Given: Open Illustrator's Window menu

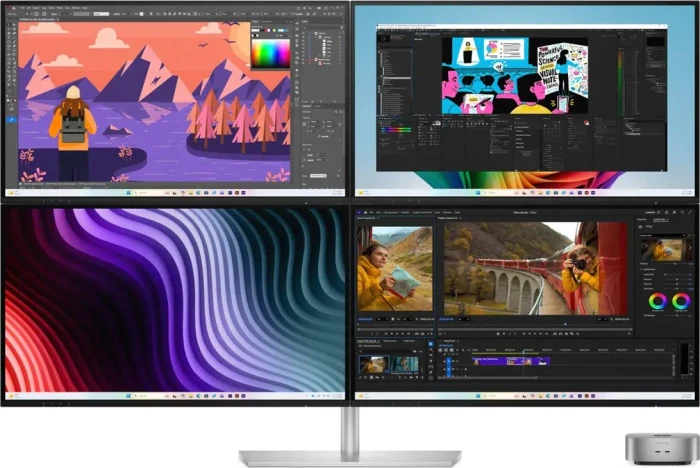Looking at the screenshot, I should click(75, 8).
